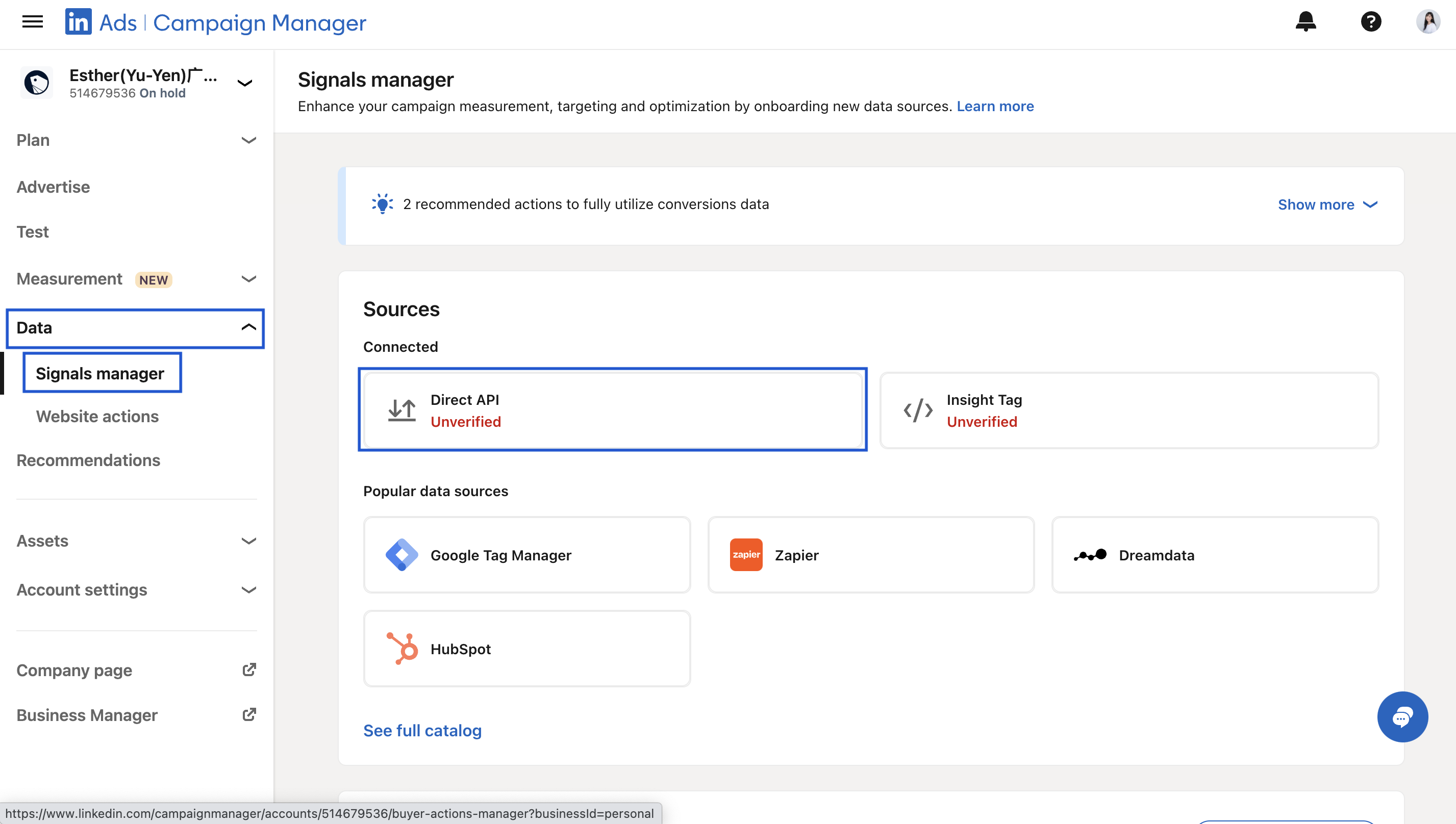Screen dimensions: 1456x824
Task: Click the orange Zapier logo icon
Action: (x=745, y=555)
